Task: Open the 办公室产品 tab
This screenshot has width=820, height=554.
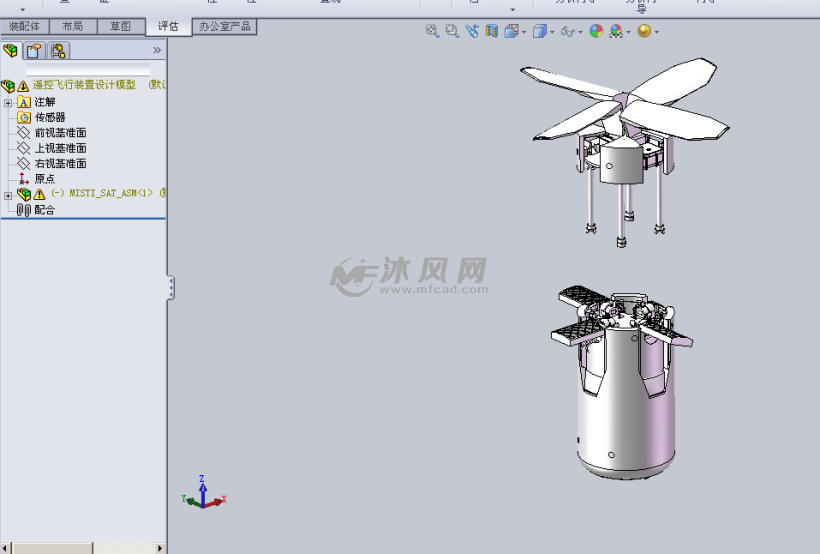Action: click(x=224, y=26)
